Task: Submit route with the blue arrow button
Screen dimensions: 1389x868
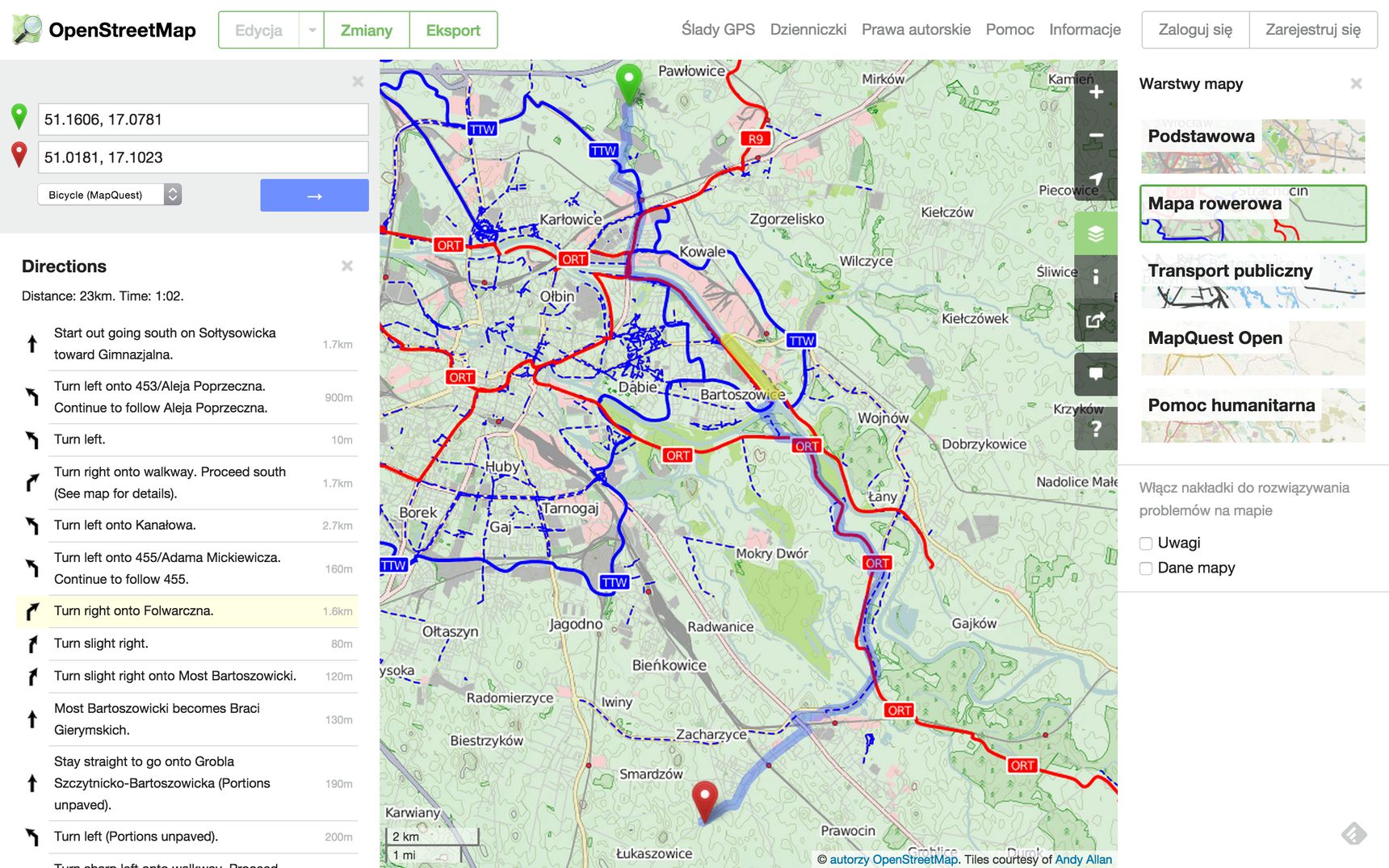Action: click(x=314, y=195)
